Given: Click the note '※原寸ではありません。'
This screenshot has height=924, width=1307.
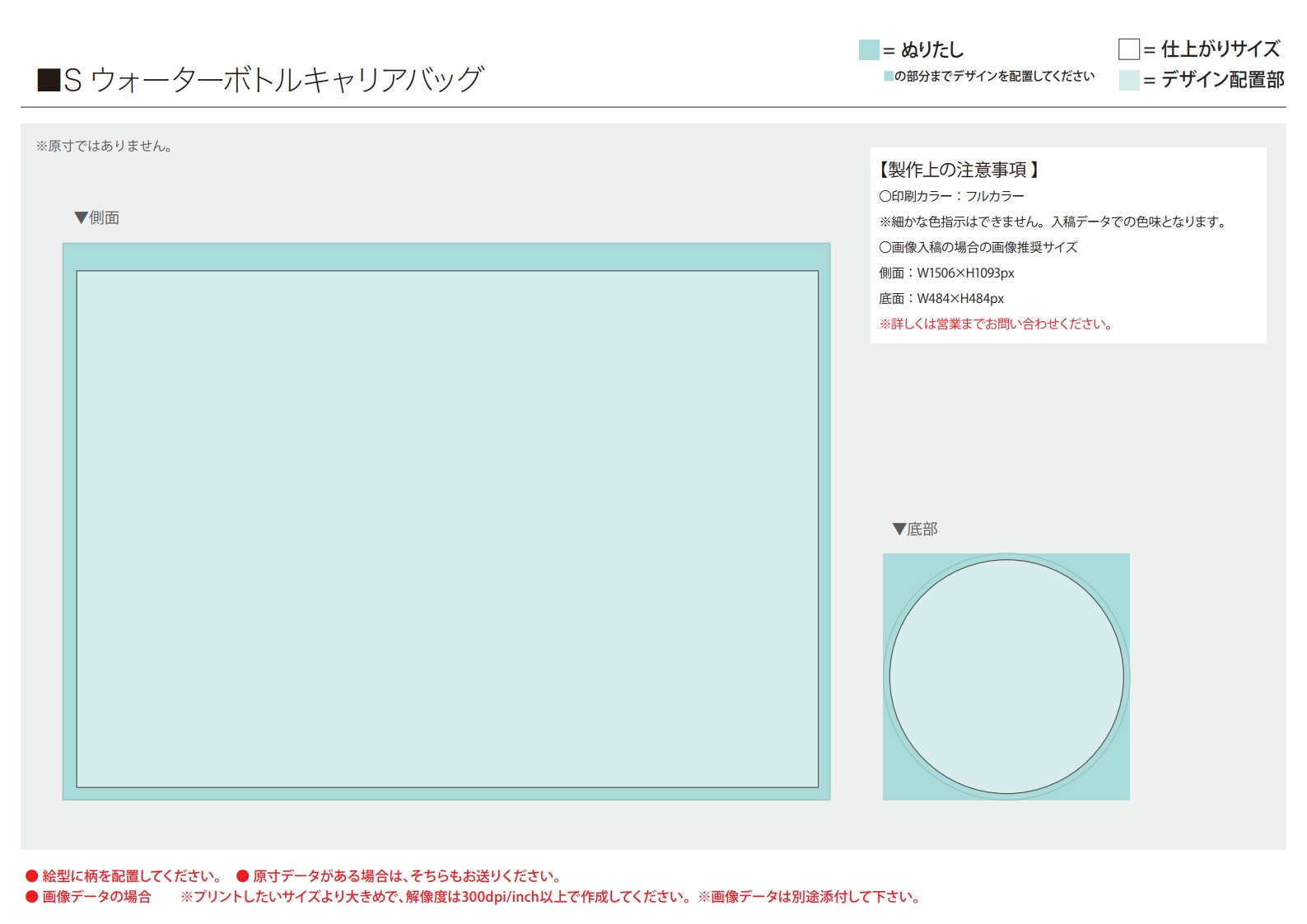Looking at the screenshot, I should [x=105, y=147].
